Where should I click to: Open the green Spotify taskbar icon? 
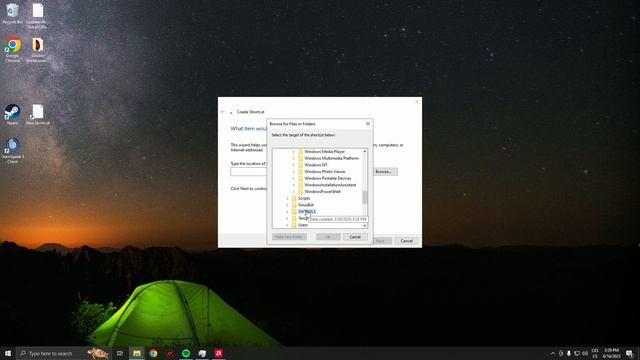(x=186, y=353)
